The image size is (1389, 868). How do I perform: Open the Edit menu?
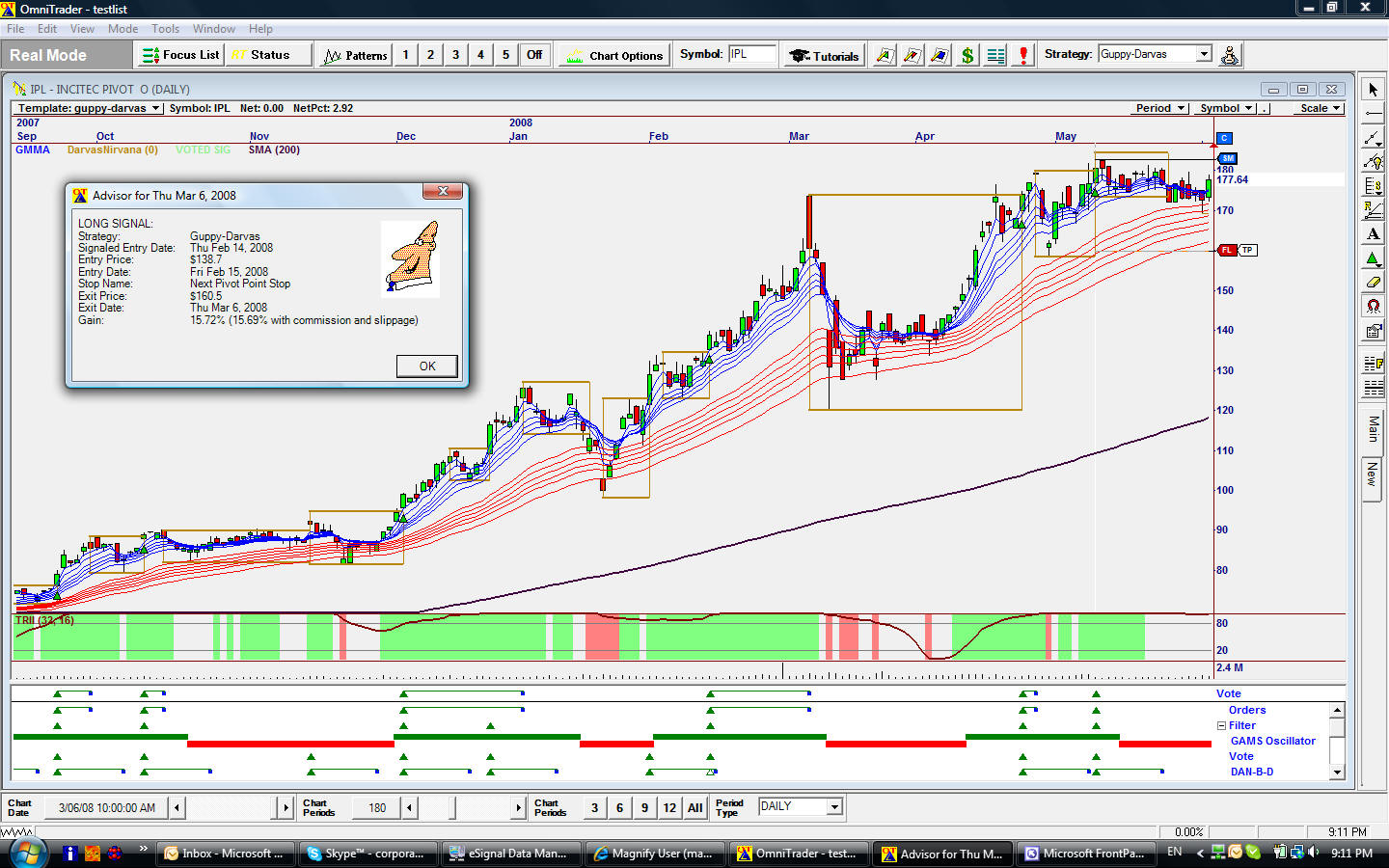(x=47, y=29)
